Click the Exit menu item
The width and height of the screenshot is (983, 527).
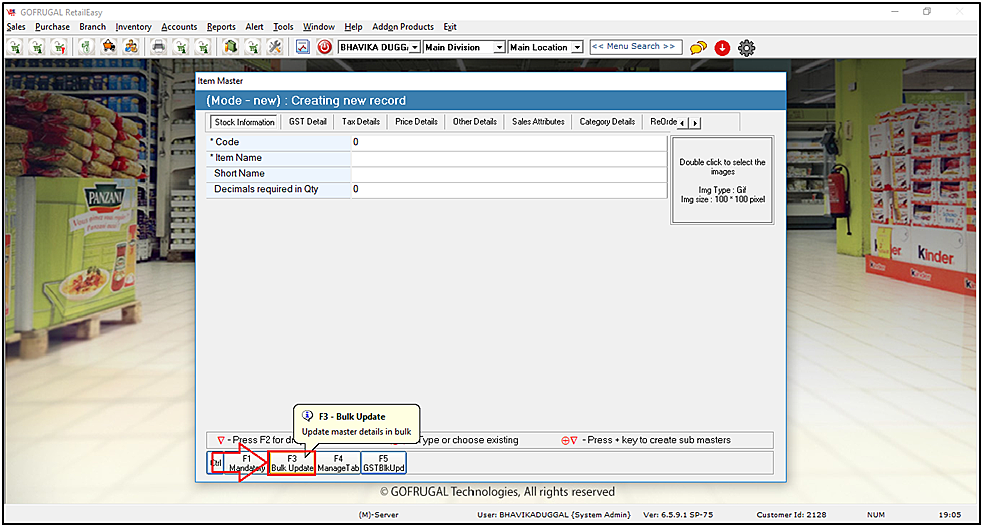point(450,27)
